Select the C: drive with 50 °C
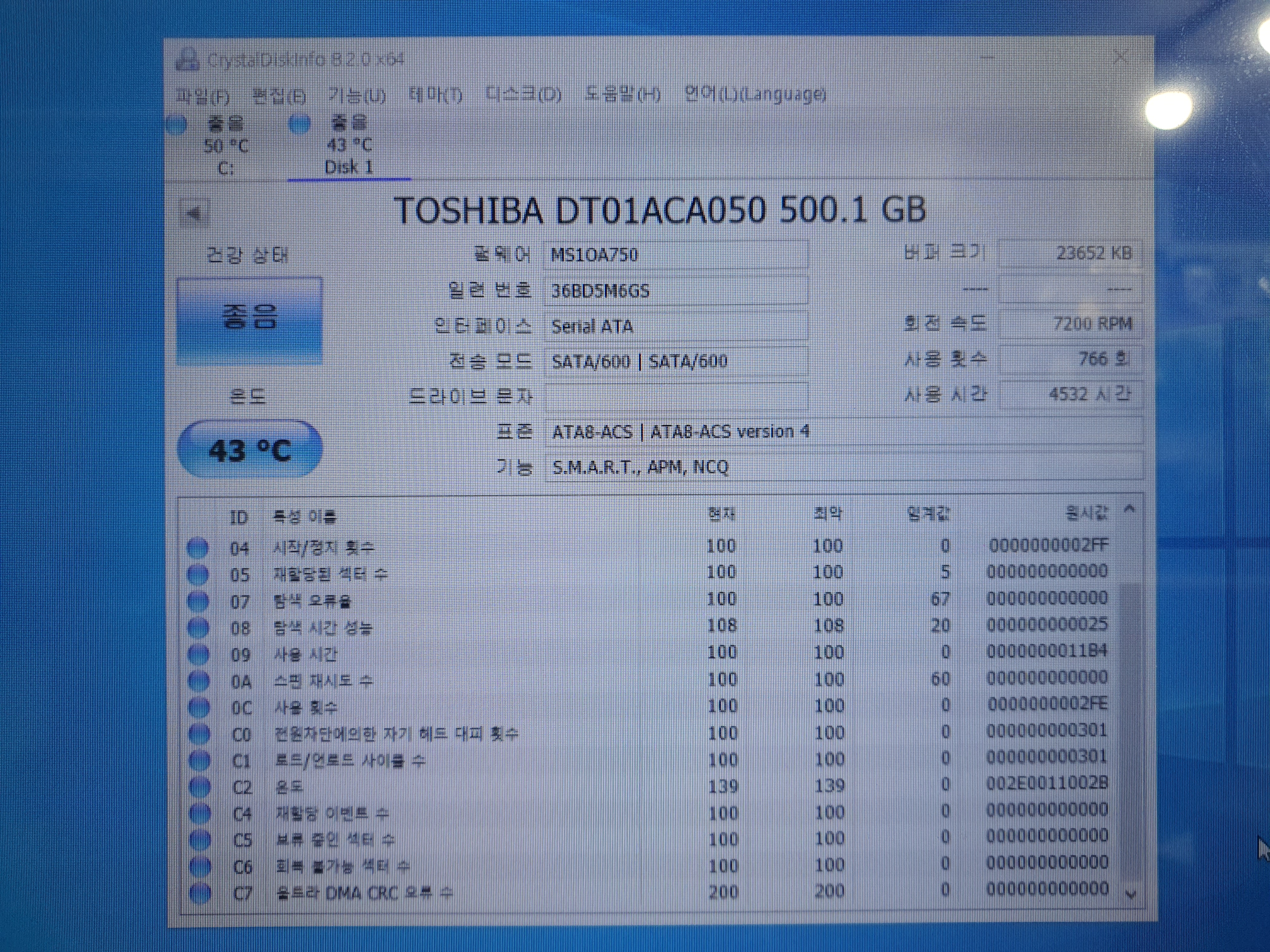1270x952 pixels. (225, 145)
